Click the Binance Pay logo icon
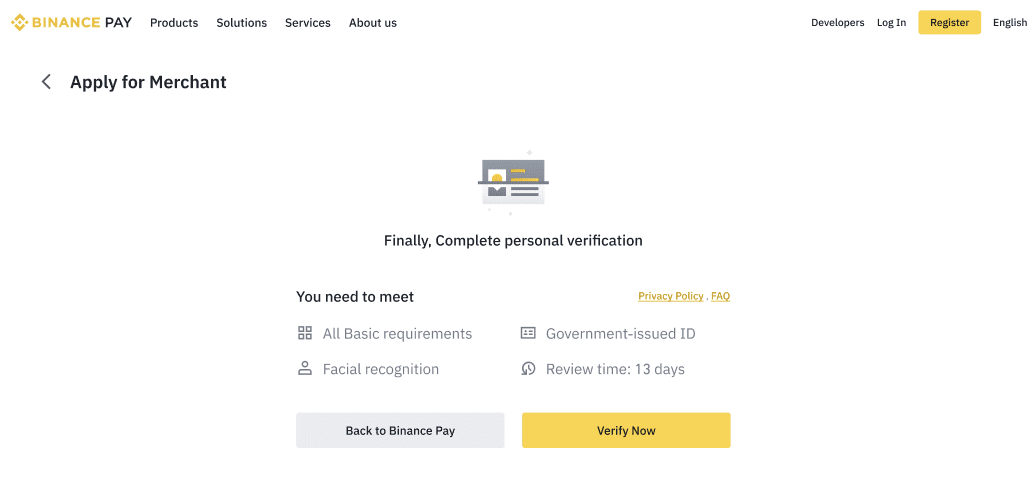1034x496 pixels. 19,22
